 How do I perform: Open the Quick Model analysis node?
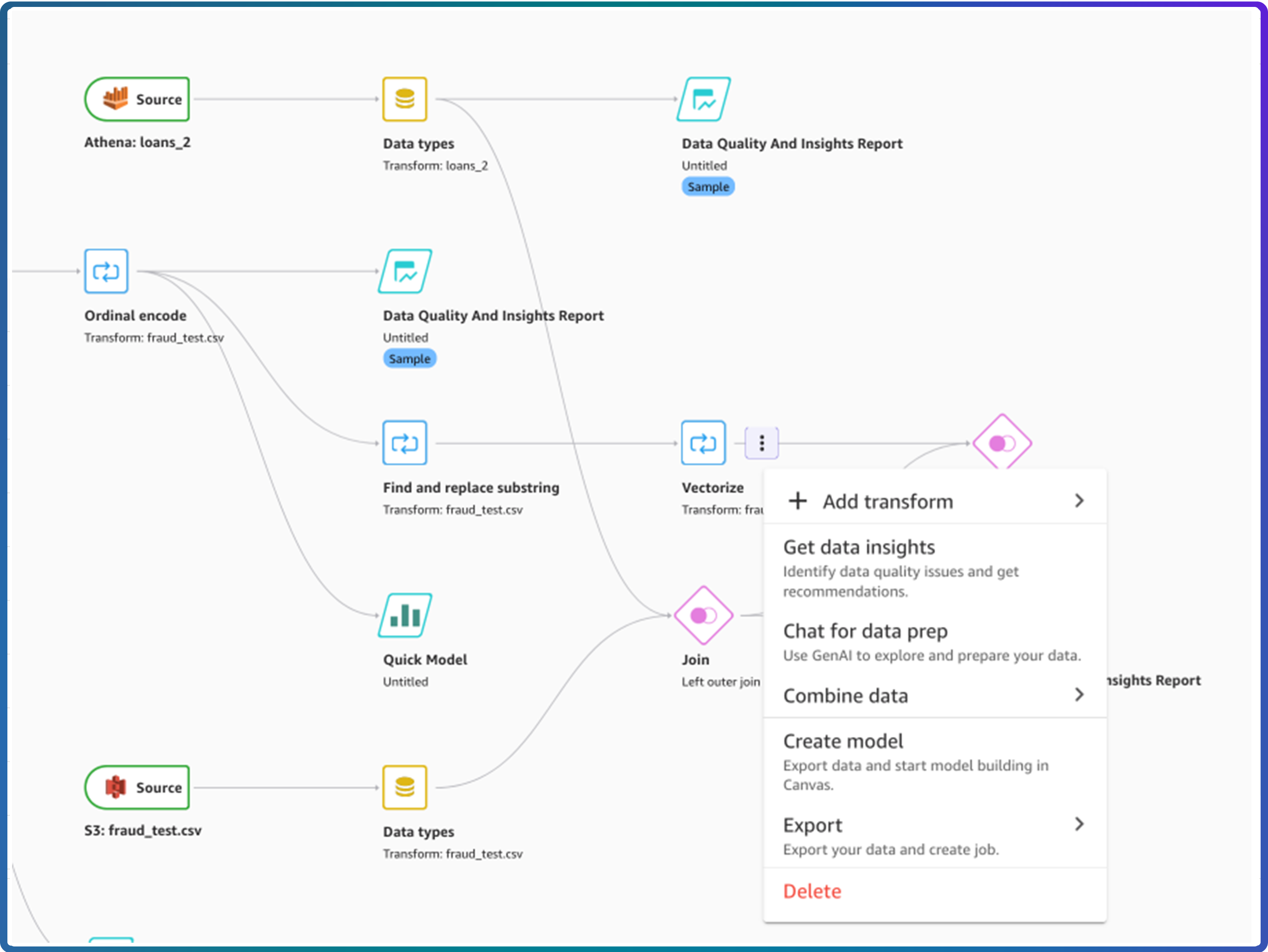[x=405, y=615]
